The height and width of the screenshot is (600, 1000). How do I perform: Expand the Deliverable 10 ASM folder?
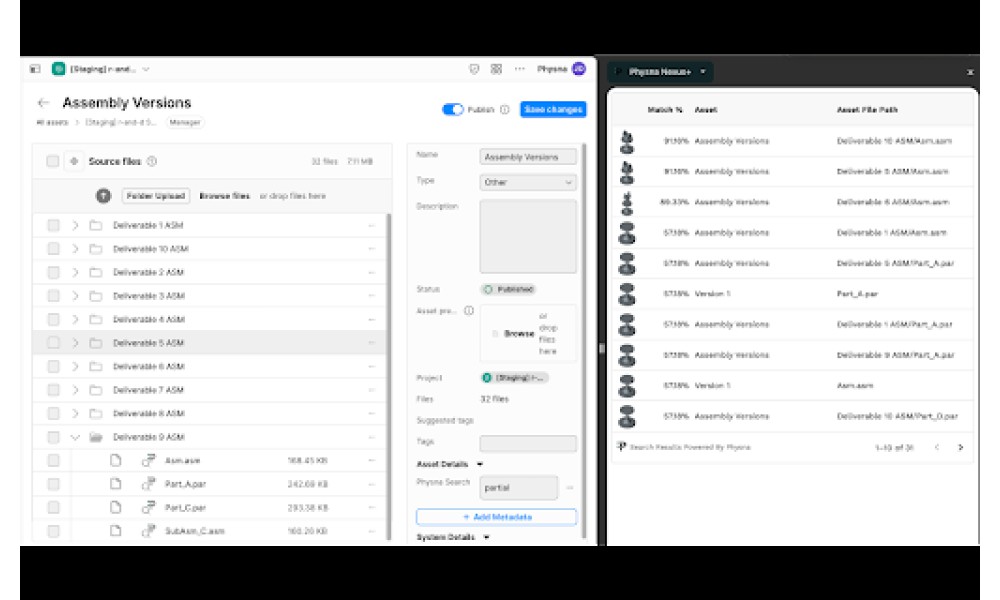(75, 249)
